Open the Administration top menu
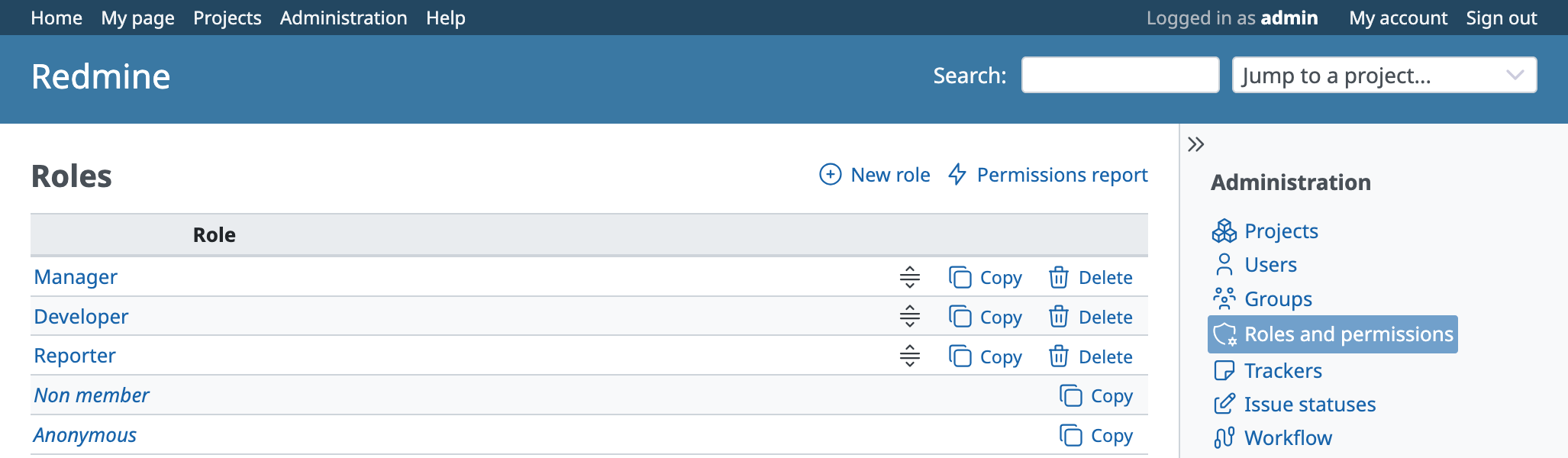 pos(343,18)
